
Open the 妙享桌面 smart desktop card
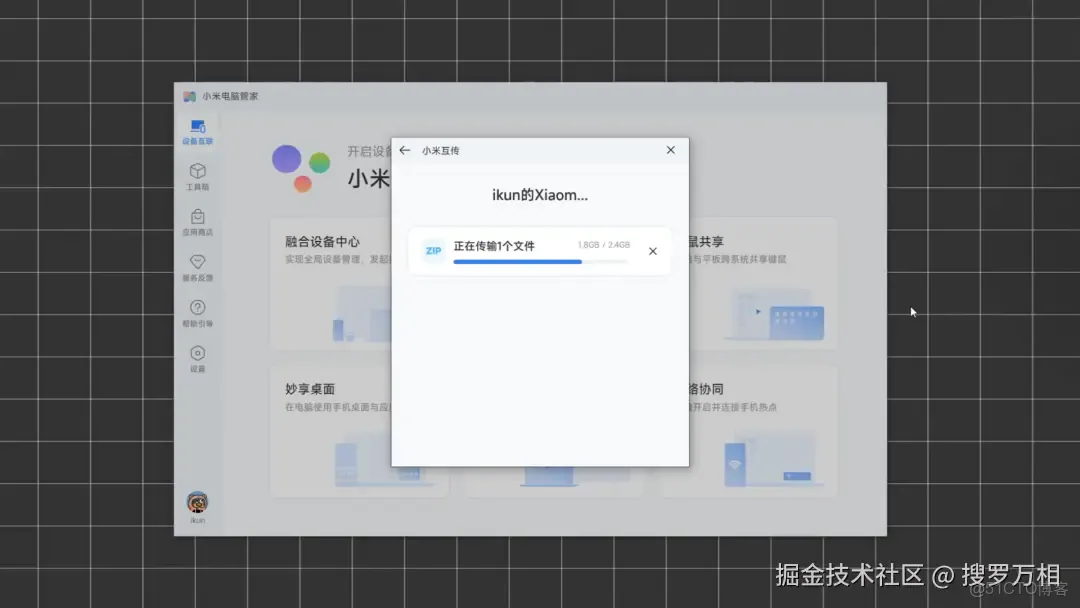(310, 389)
